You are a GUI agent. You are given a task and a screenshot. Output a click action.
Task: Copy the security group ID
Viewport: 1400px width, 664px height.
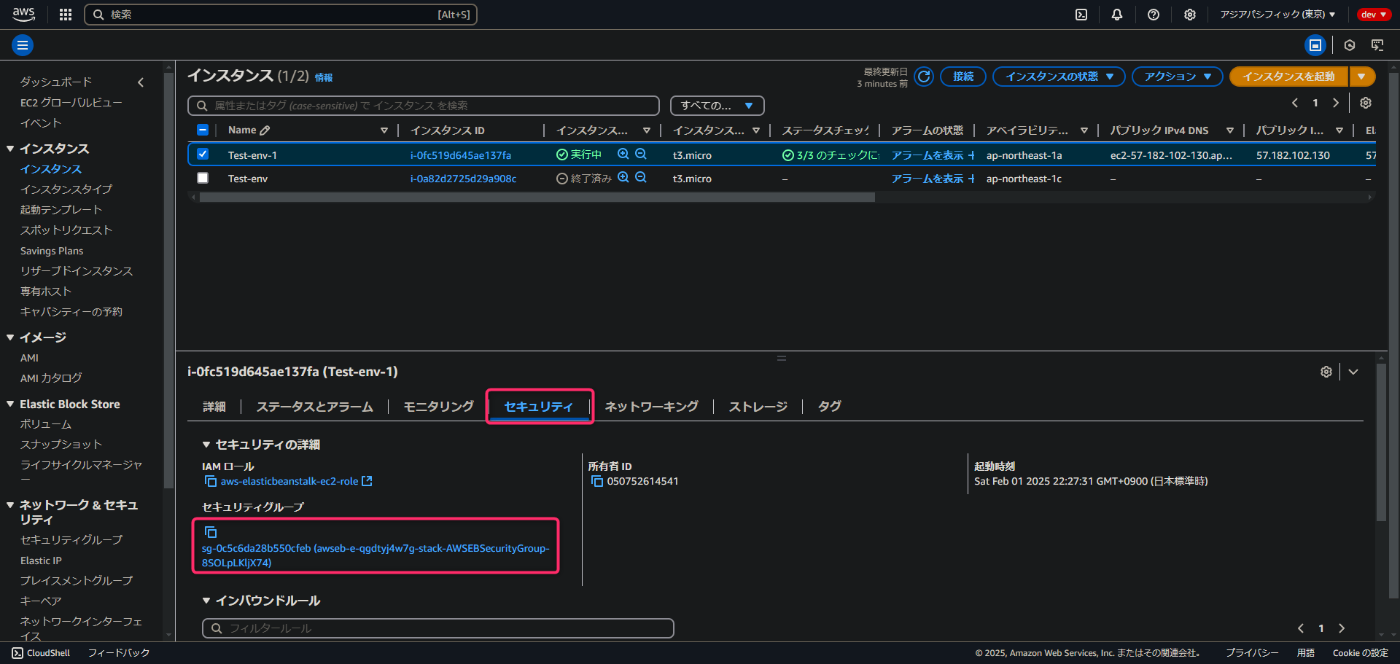(210, 532)
